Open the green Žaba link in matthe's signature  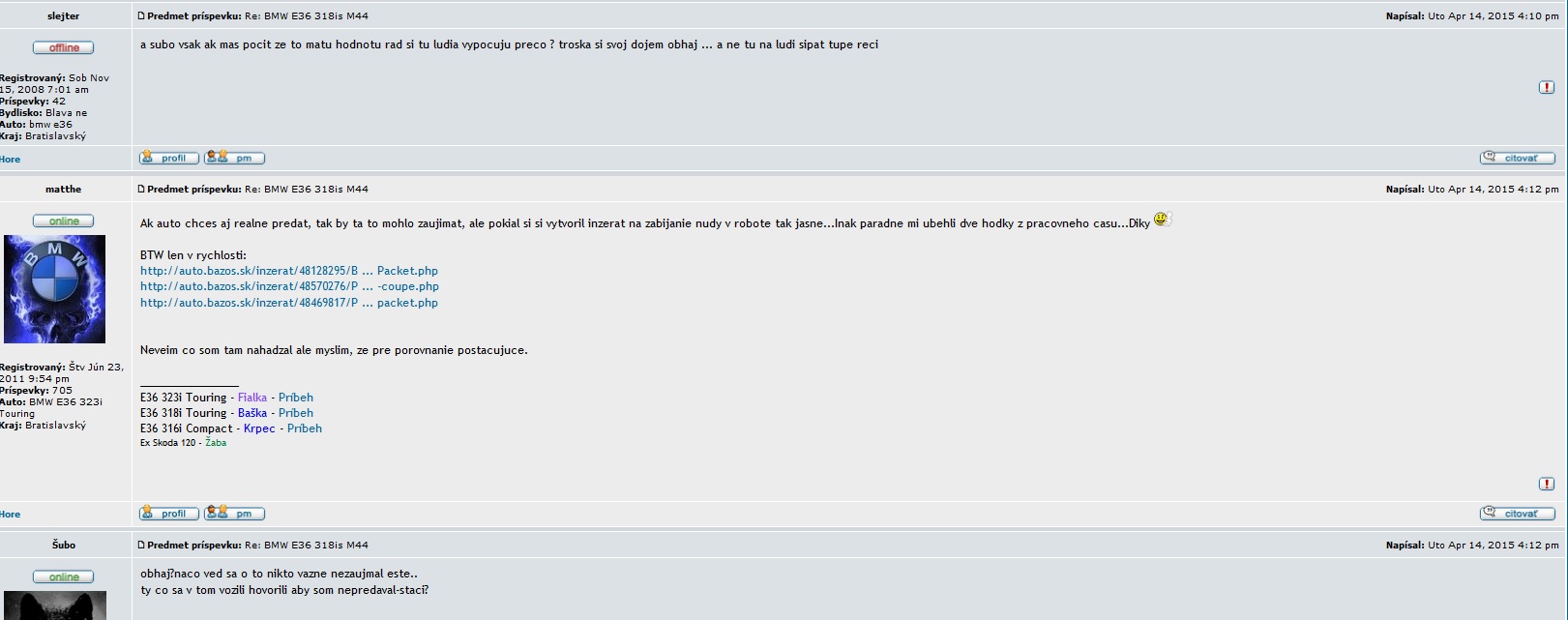click(x=216, y=443)
